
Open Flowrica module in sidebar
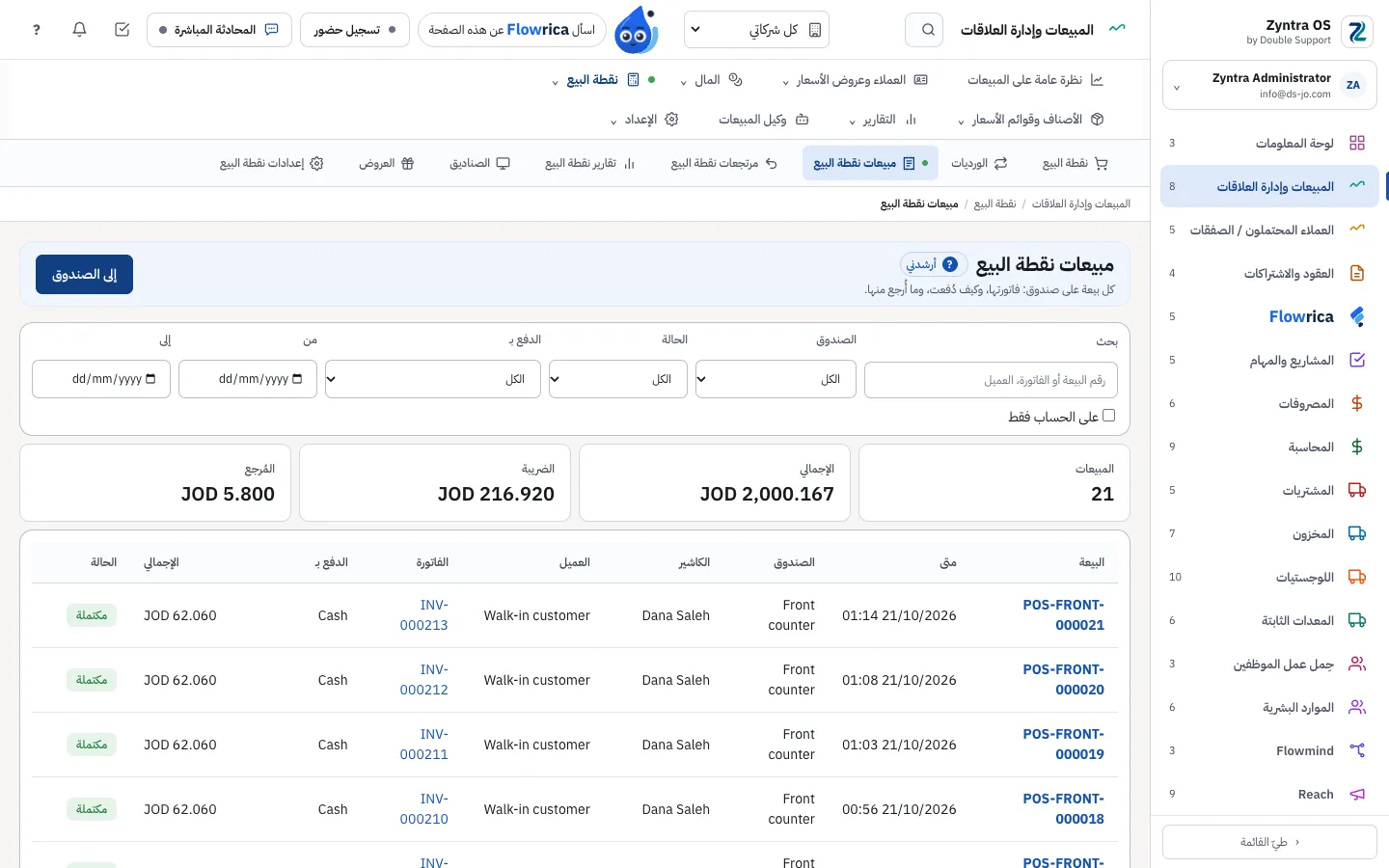click(x=1268, y=316)
